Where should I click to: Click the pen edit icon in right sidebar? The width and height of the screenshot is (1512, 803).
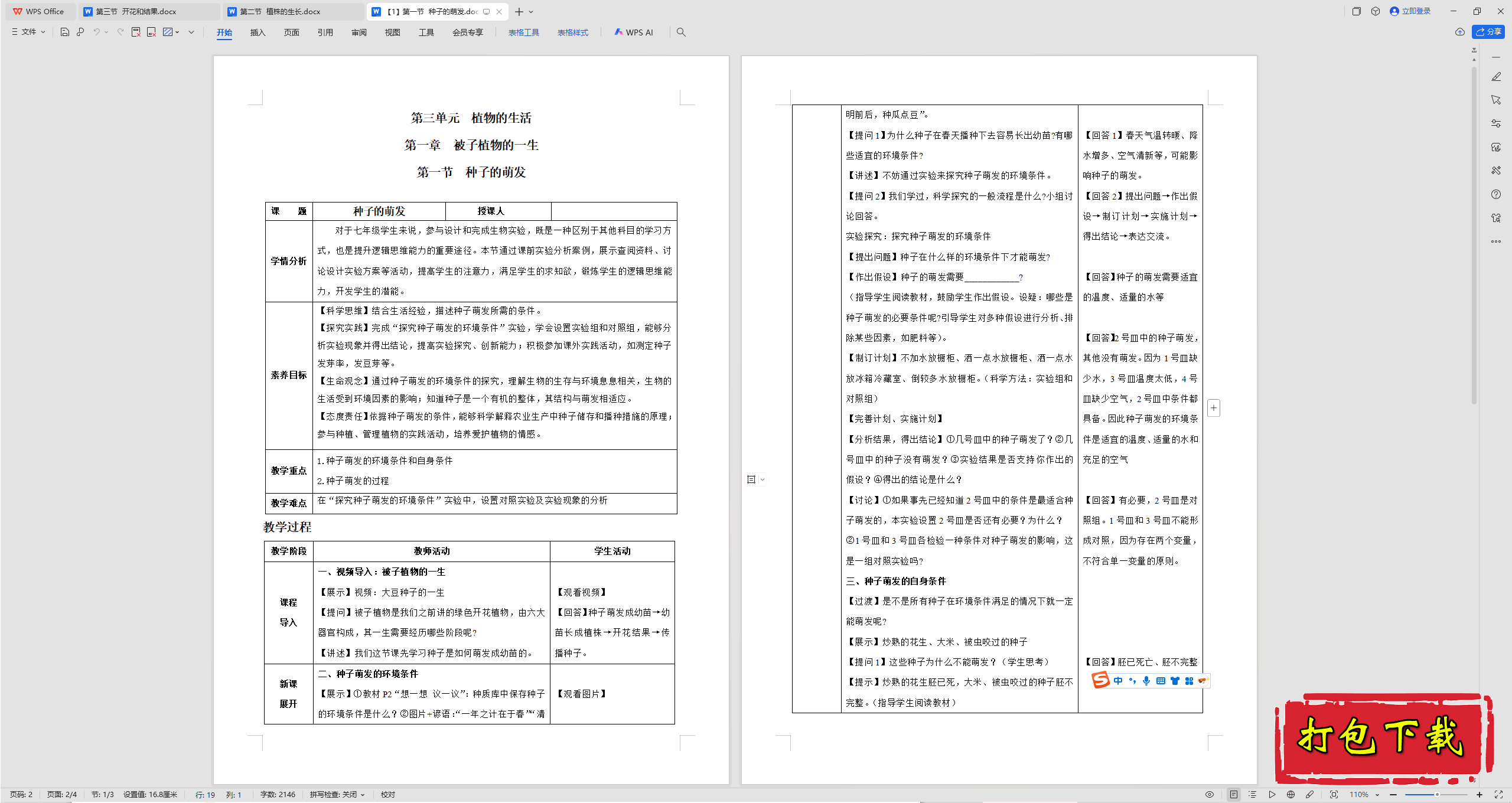[x=1496, y=77]
